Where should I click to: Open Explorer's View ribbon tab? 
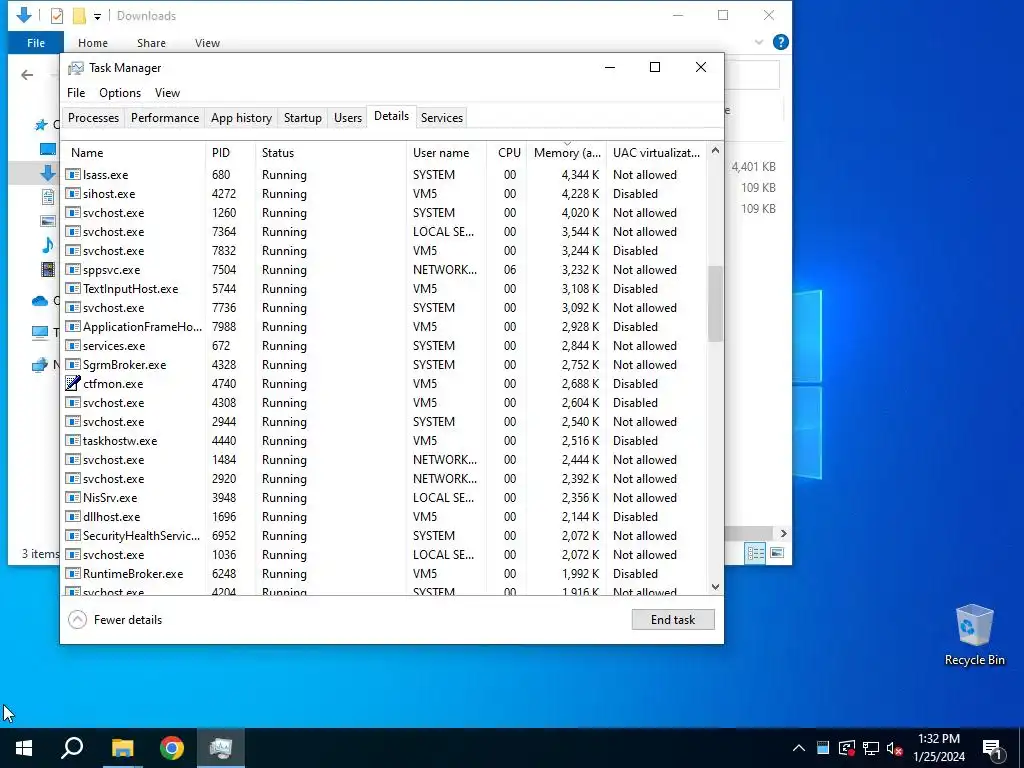pos(207,42)
